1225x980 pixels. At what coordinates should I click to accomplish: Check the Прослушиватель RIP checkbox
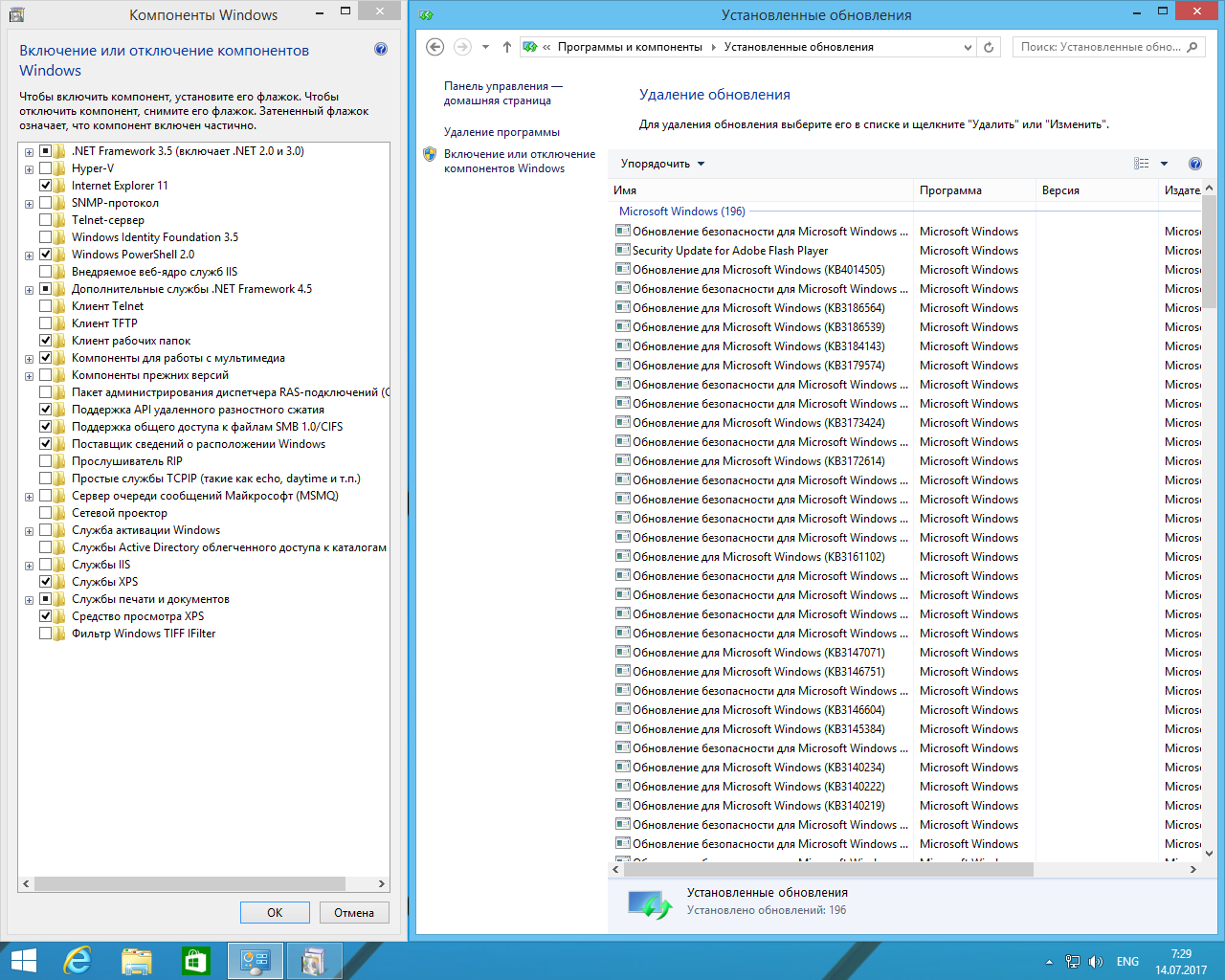point(45,461)
